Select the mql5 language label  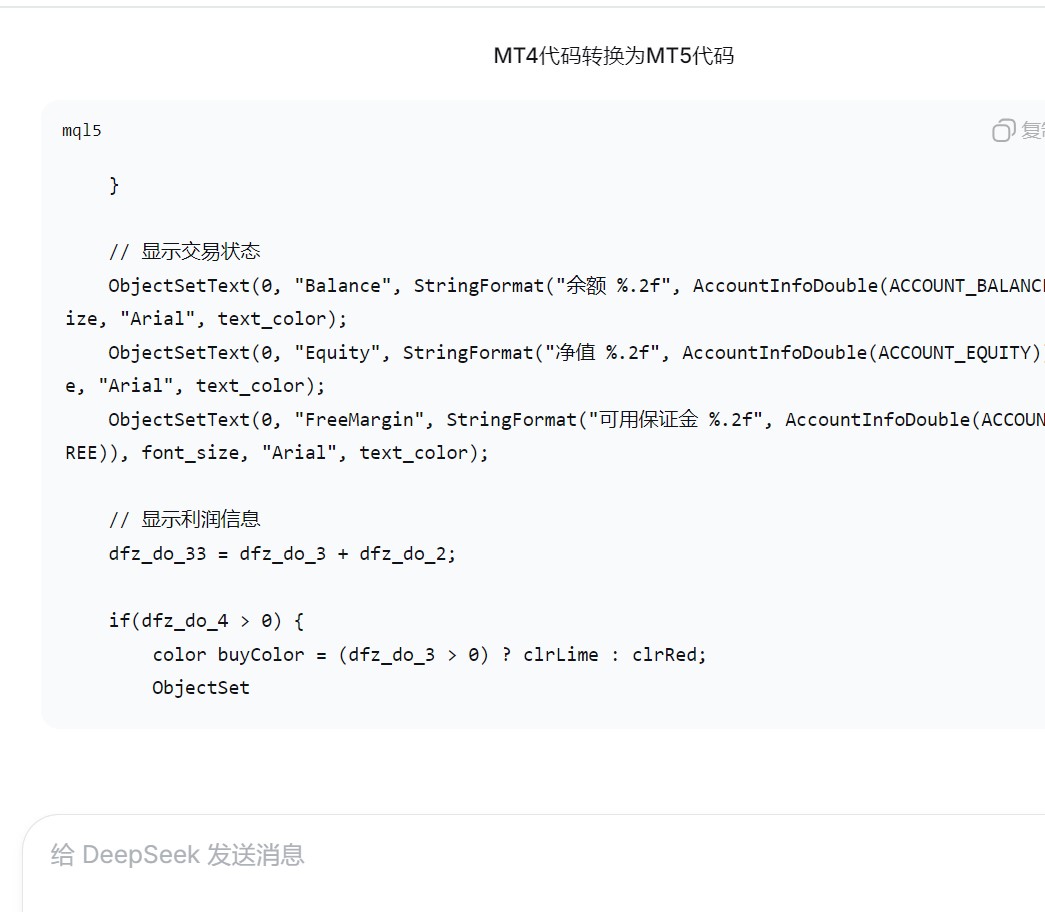pyautogui.click(x=81, y=130)
